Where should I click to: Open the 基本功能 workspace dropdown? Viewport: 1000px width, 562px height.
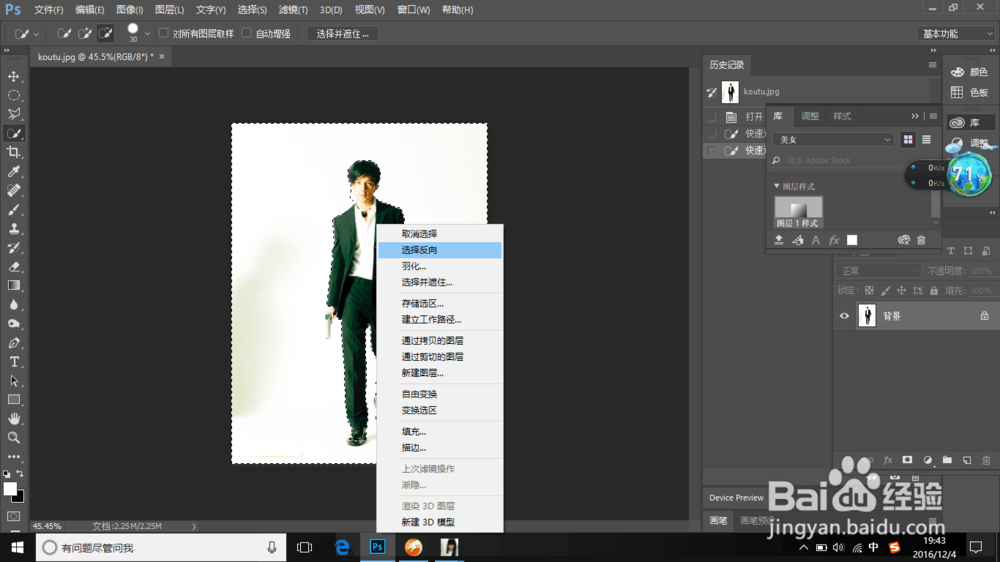pyautogui.click(x=957, y=33)
